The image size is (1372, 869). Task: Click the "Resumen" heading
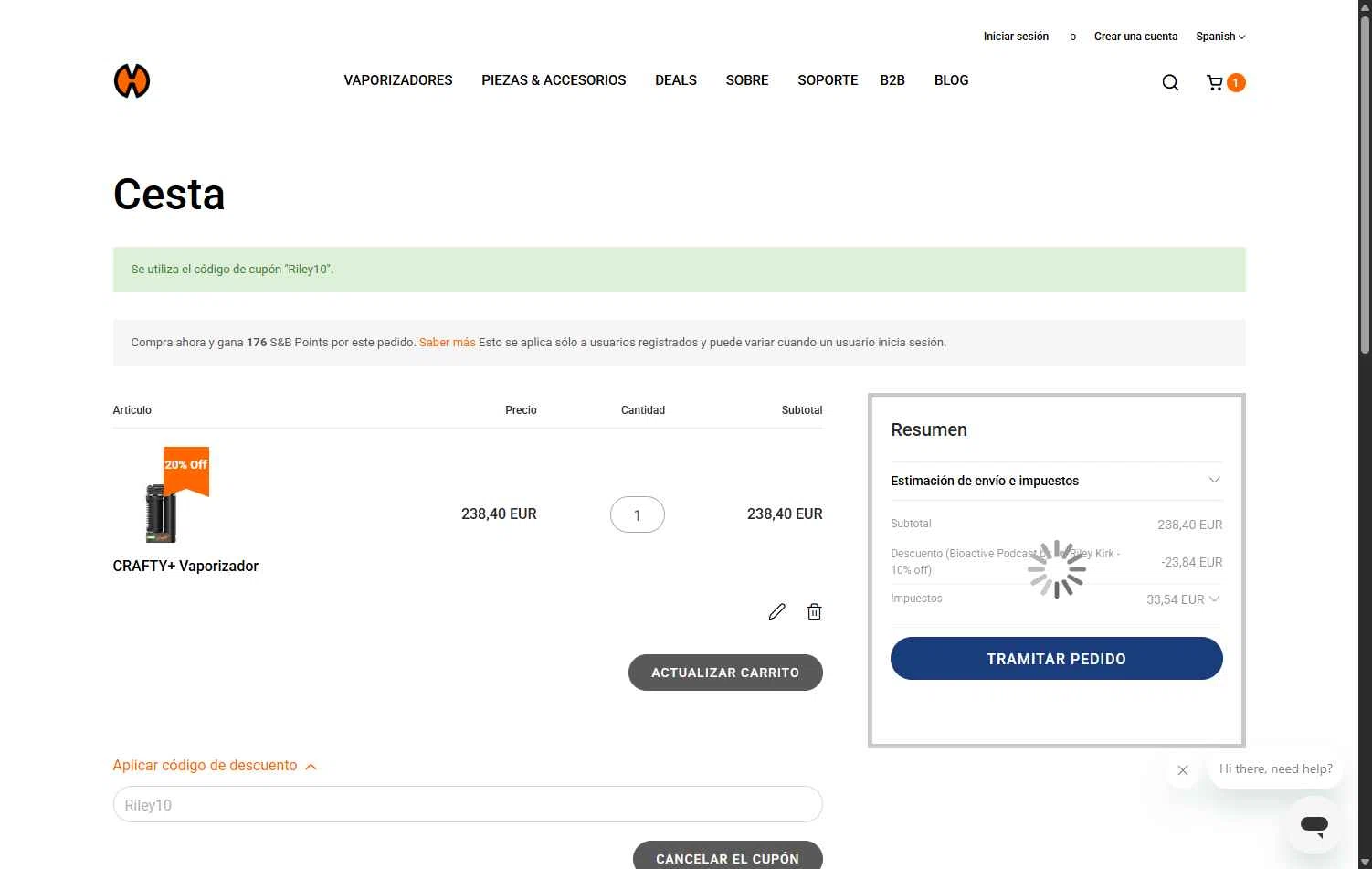(929, 430)
